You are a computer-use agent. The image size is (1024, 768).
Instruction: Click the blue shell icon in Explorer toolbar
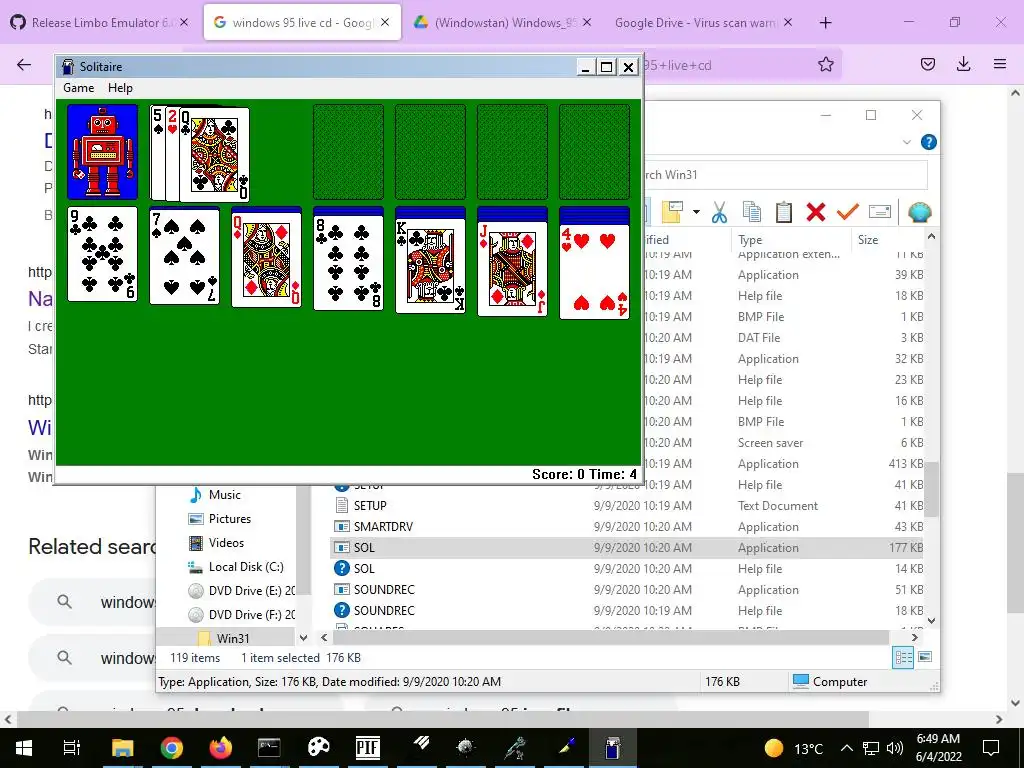(919, 212)
